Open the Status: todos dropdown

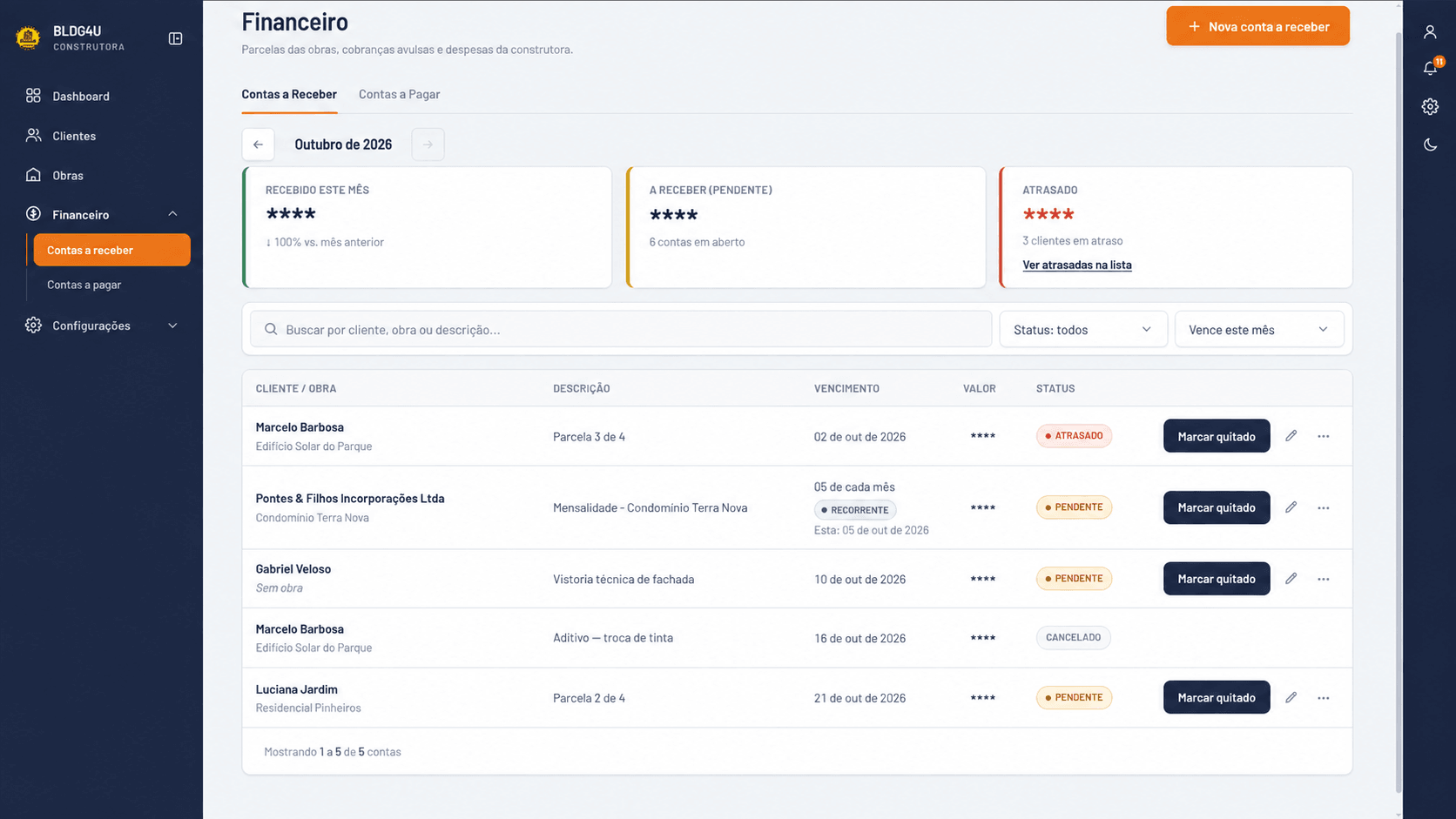pos(1082,330)
